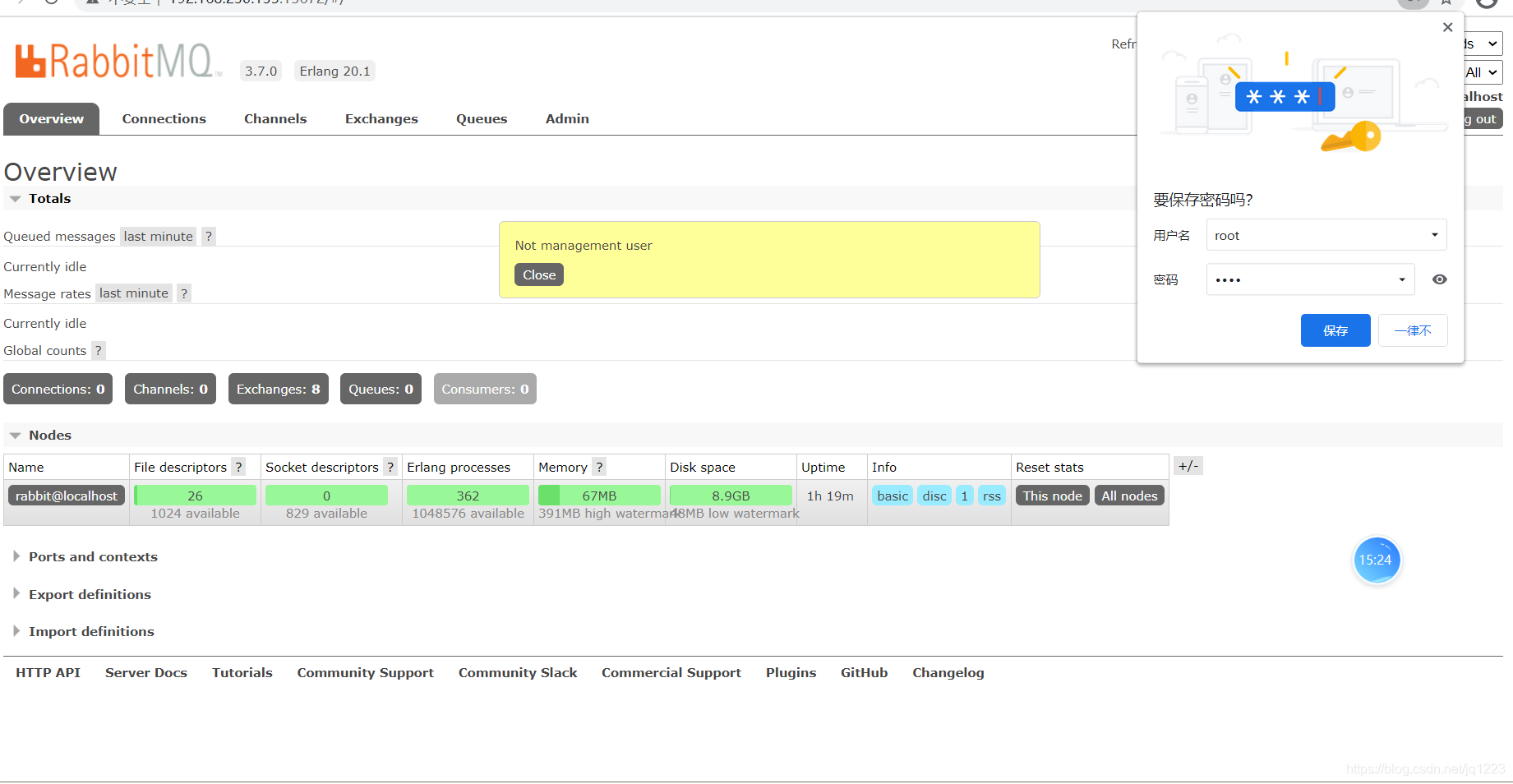Screen dimensions: 1513x784
Task: Open the Queues tab
Action: (x=482, y=118)
